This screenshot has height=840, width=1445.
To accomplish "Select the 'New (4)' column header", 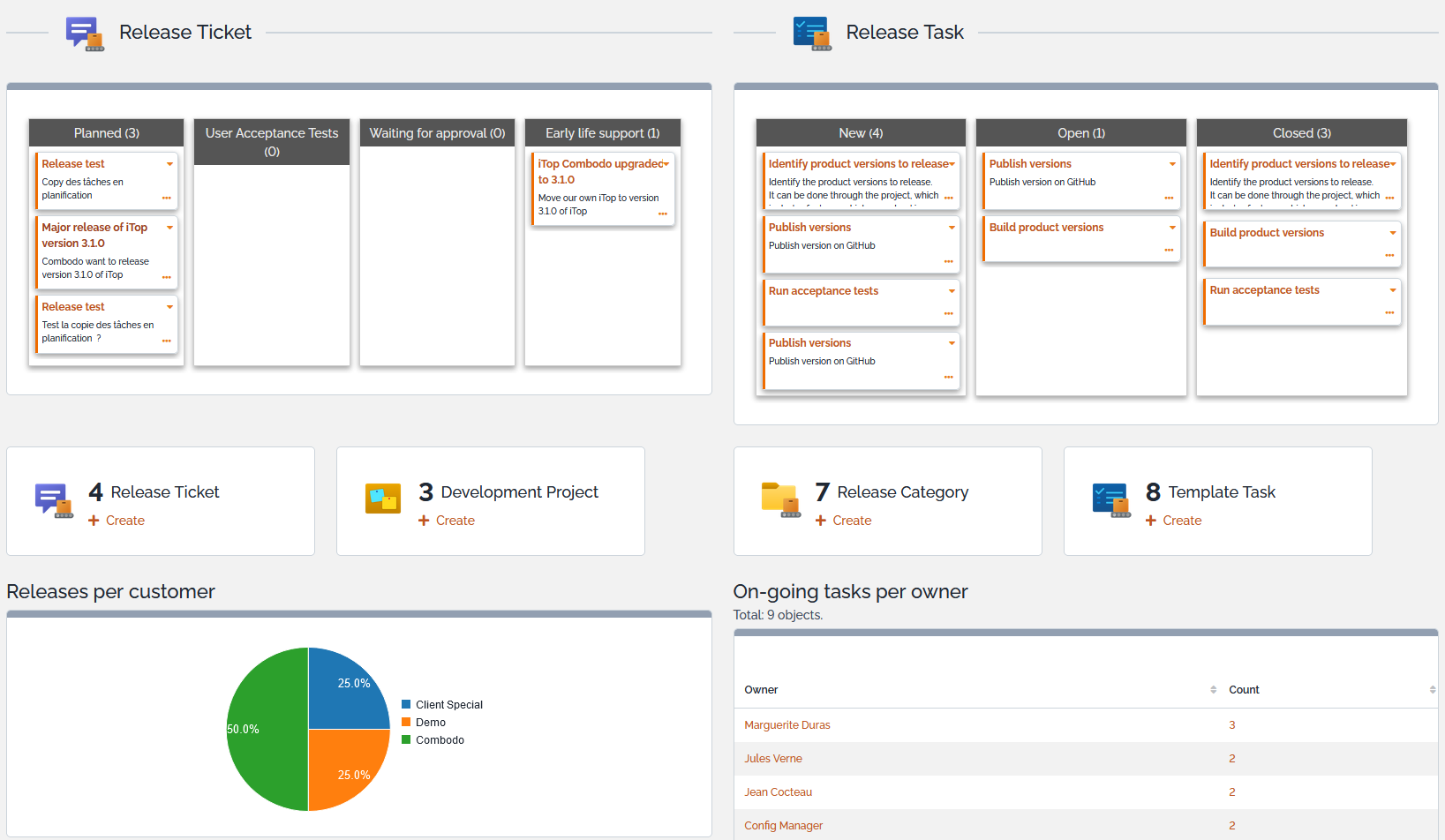I will point(861,132).
